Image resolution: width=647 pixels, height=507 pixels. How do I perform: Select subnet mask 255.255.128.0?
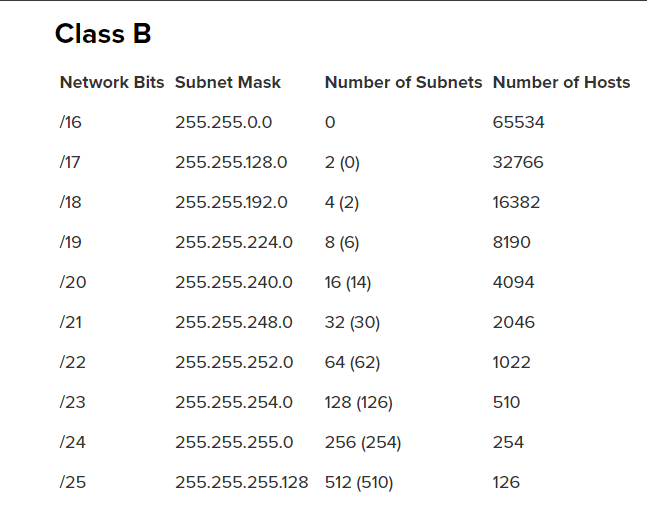point(231,163)
